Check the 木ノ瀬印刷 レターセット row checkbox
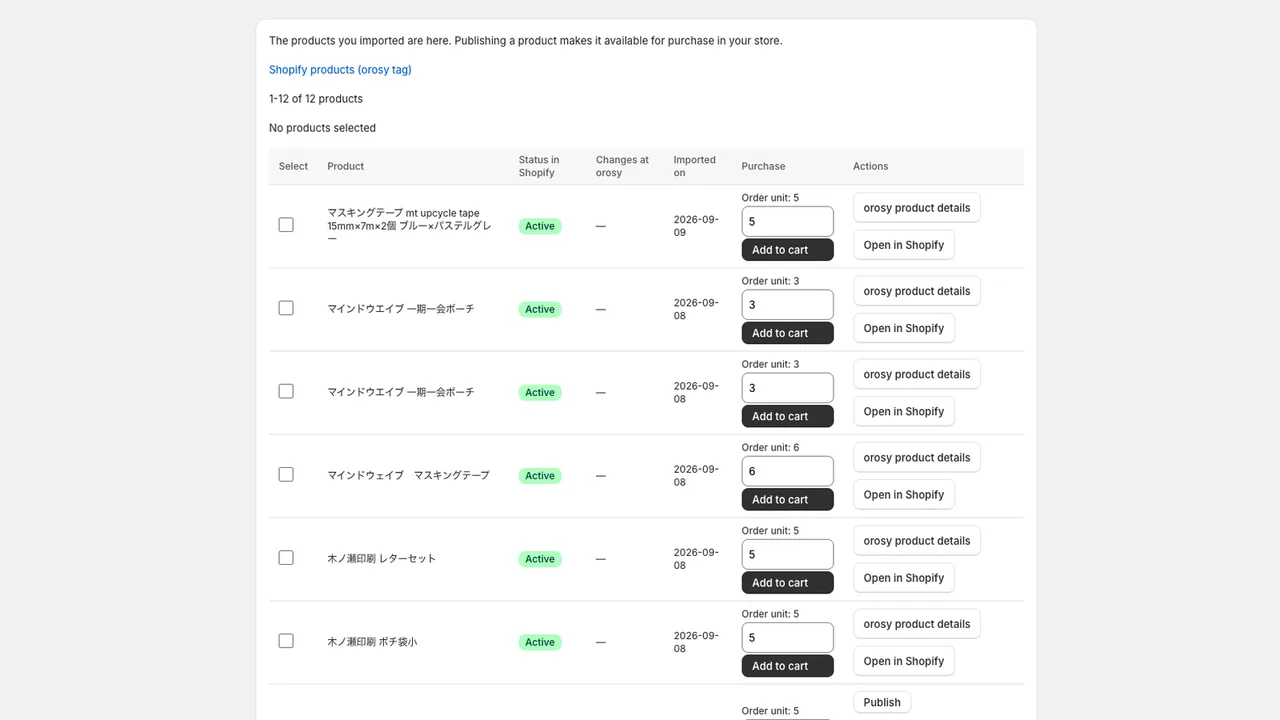Screen dimensions: 1280x720 286,558
